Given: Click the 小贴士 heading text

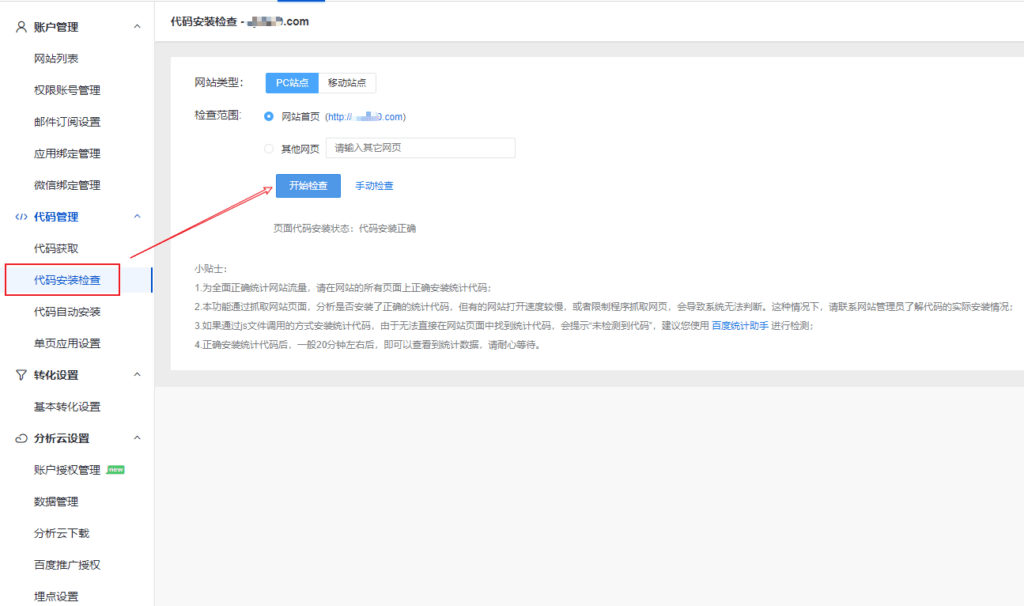Looking at the screenshot, I should [210, 268].
